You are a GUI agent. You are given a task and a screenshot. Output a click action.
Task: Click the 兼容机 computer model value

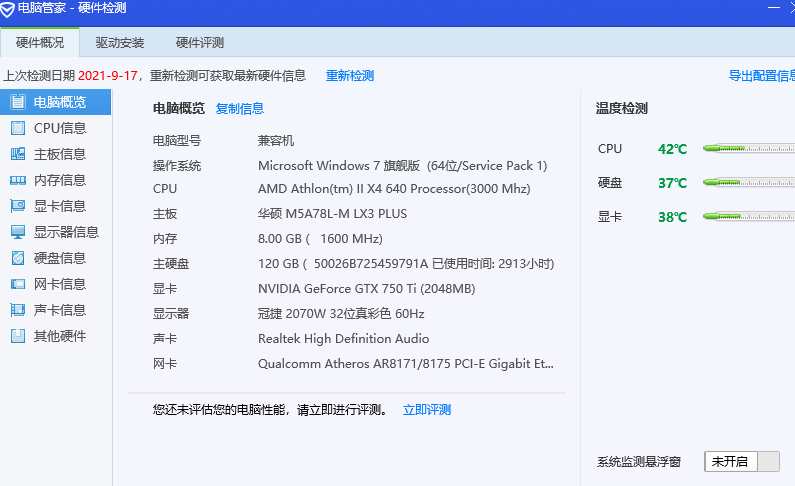point(276,140)
